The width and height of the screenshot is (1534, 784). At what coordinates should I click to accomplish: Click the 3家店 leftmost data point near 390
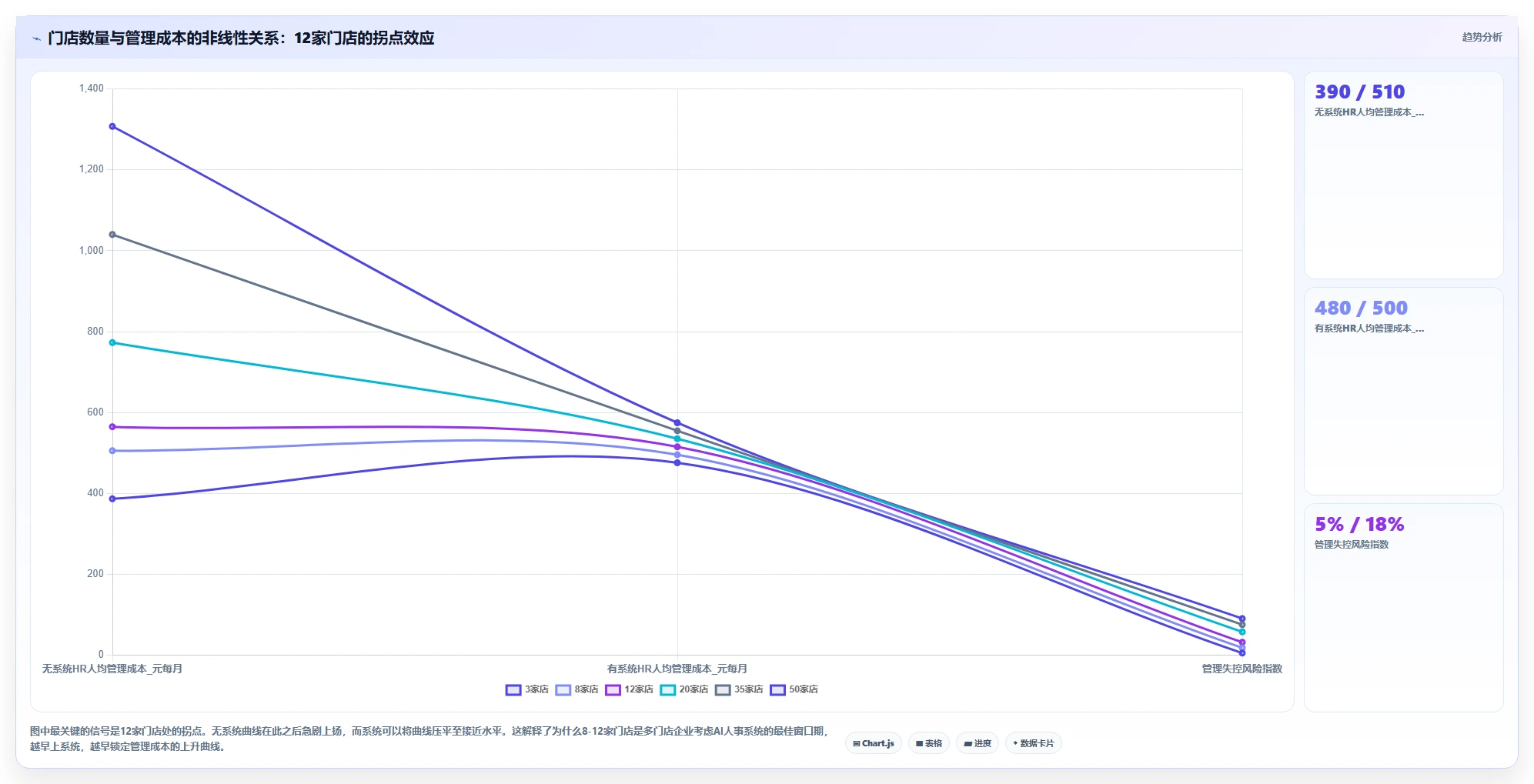[112, 499]
